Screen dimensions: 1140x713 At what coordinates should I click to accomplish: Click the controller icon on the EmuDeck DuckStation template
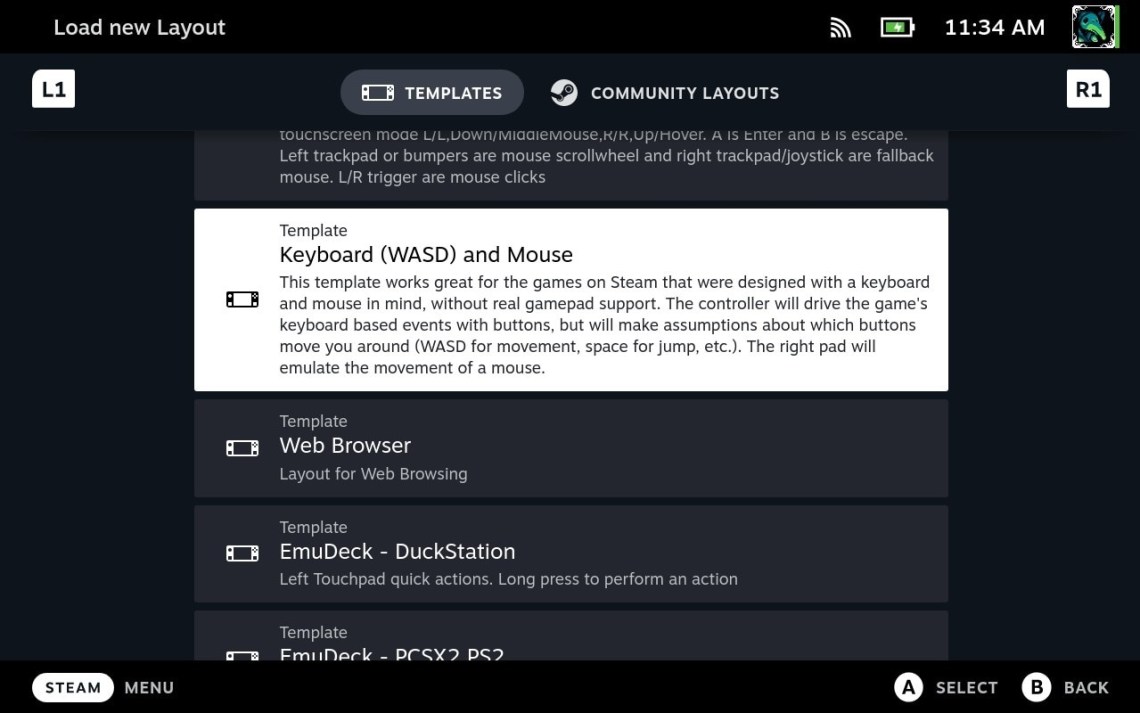(x=242, y=554)
